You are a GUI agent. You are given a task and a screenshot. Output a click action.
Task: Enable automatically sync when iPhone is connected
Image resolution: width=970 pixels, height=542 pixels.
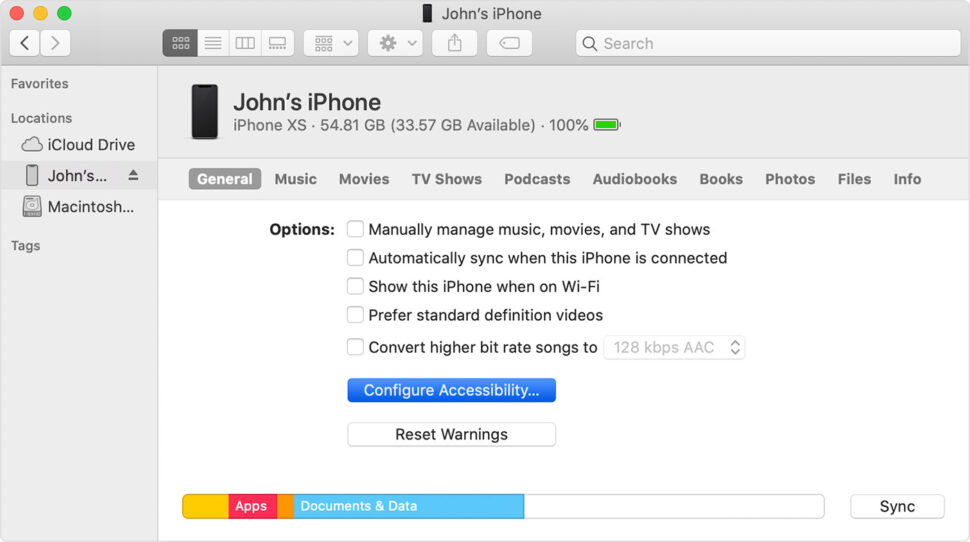click(355, 257)
